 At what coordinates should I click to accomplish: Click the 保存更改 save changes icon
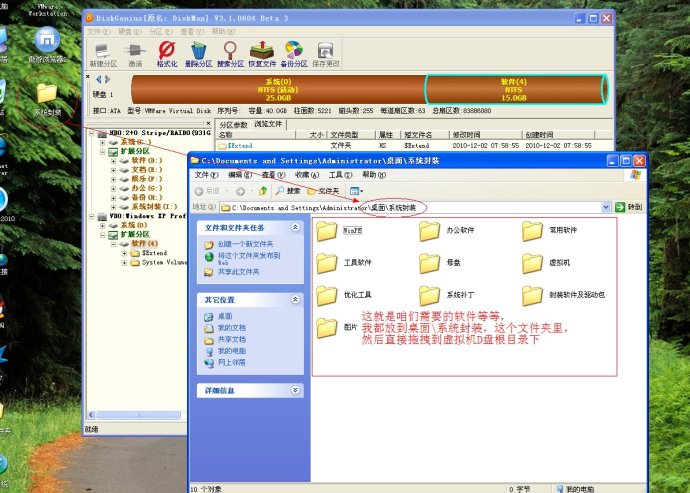point(326,54)
